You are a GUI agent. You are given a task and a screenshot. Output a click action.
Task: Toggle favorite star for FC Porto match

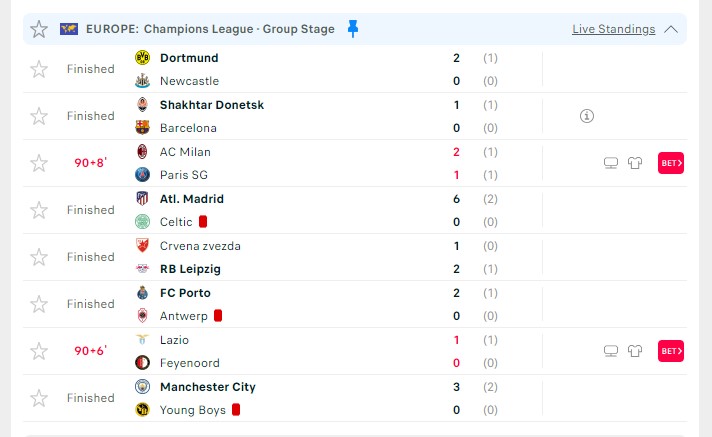(x=39, y=304)
